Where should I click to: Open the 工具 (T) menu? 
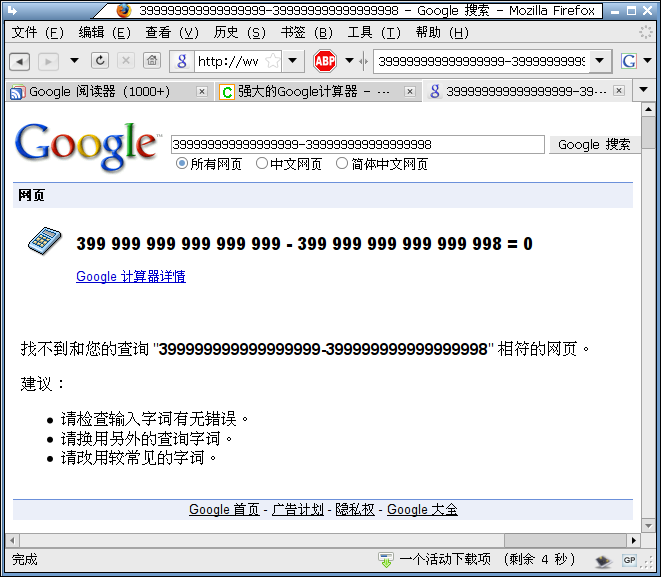point(374,32)
